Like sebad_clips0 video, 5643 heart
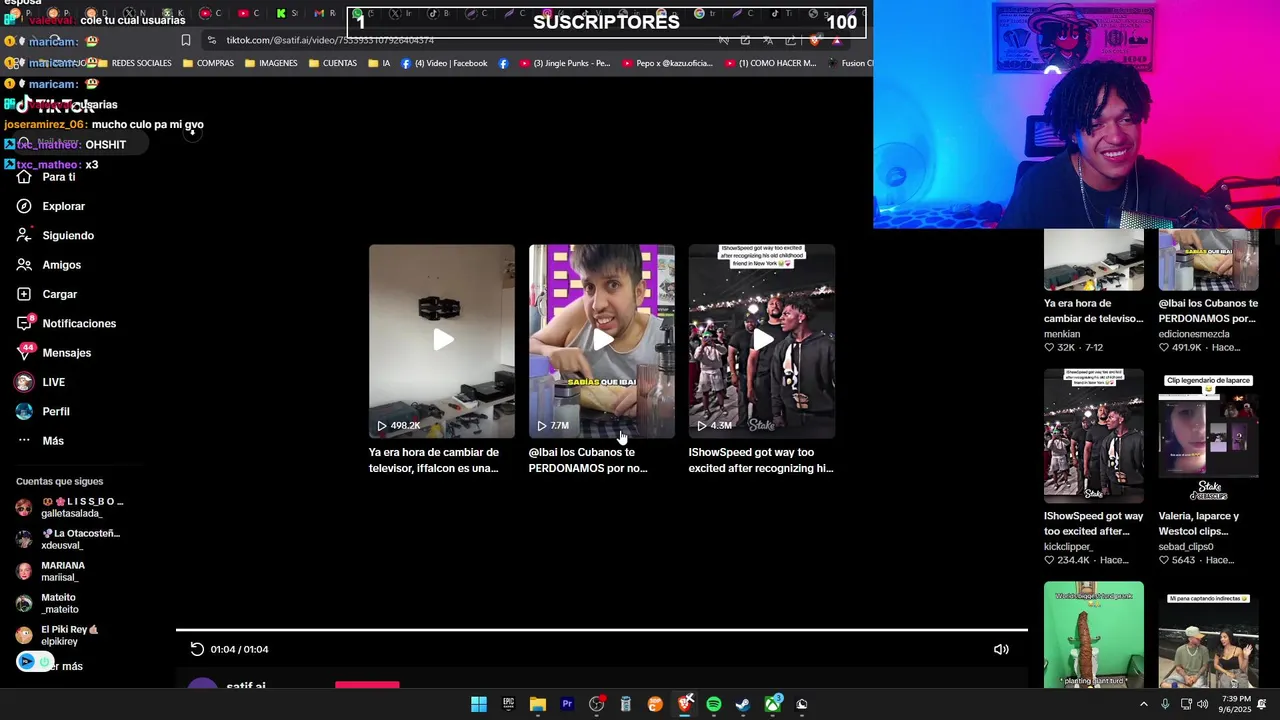 tap(1164, 560)
